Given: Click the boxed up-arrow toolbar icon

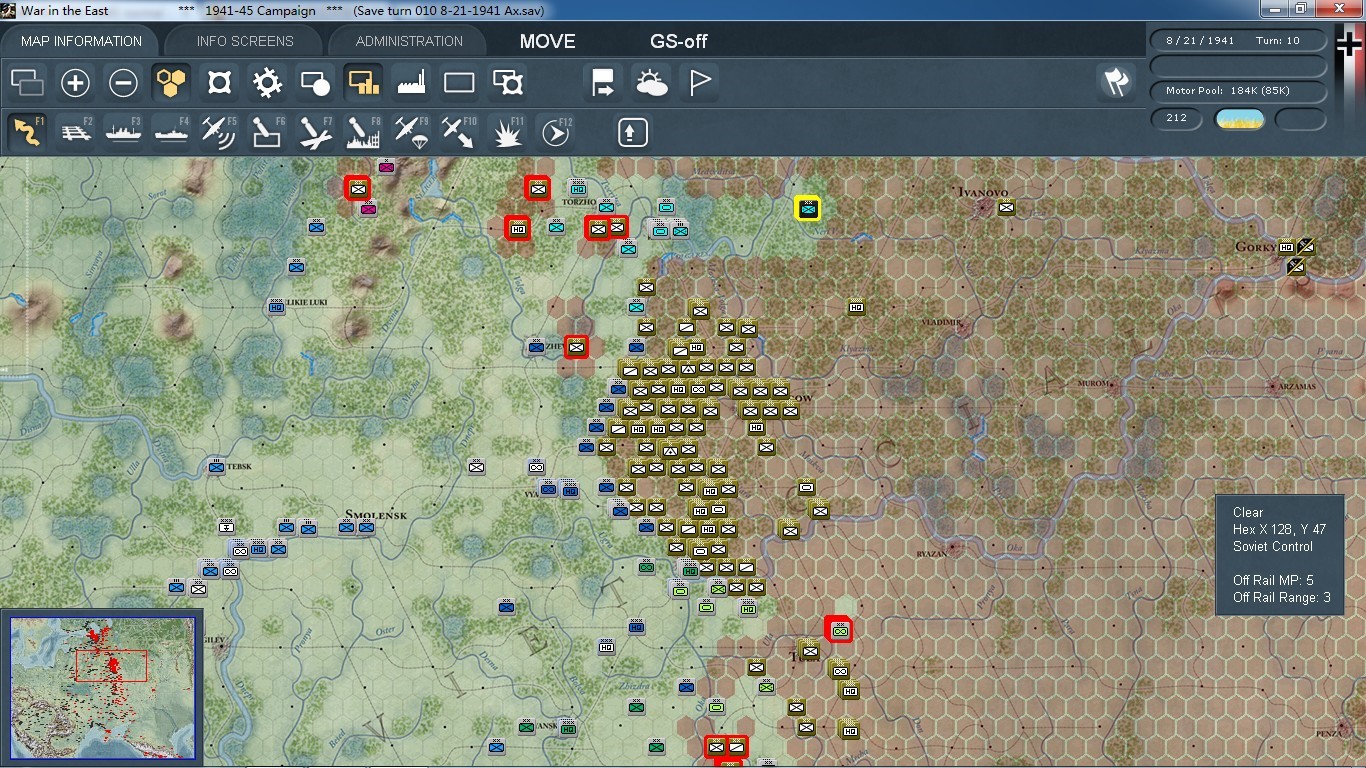Looking at the screenshot, I should [x=633, y=132].
